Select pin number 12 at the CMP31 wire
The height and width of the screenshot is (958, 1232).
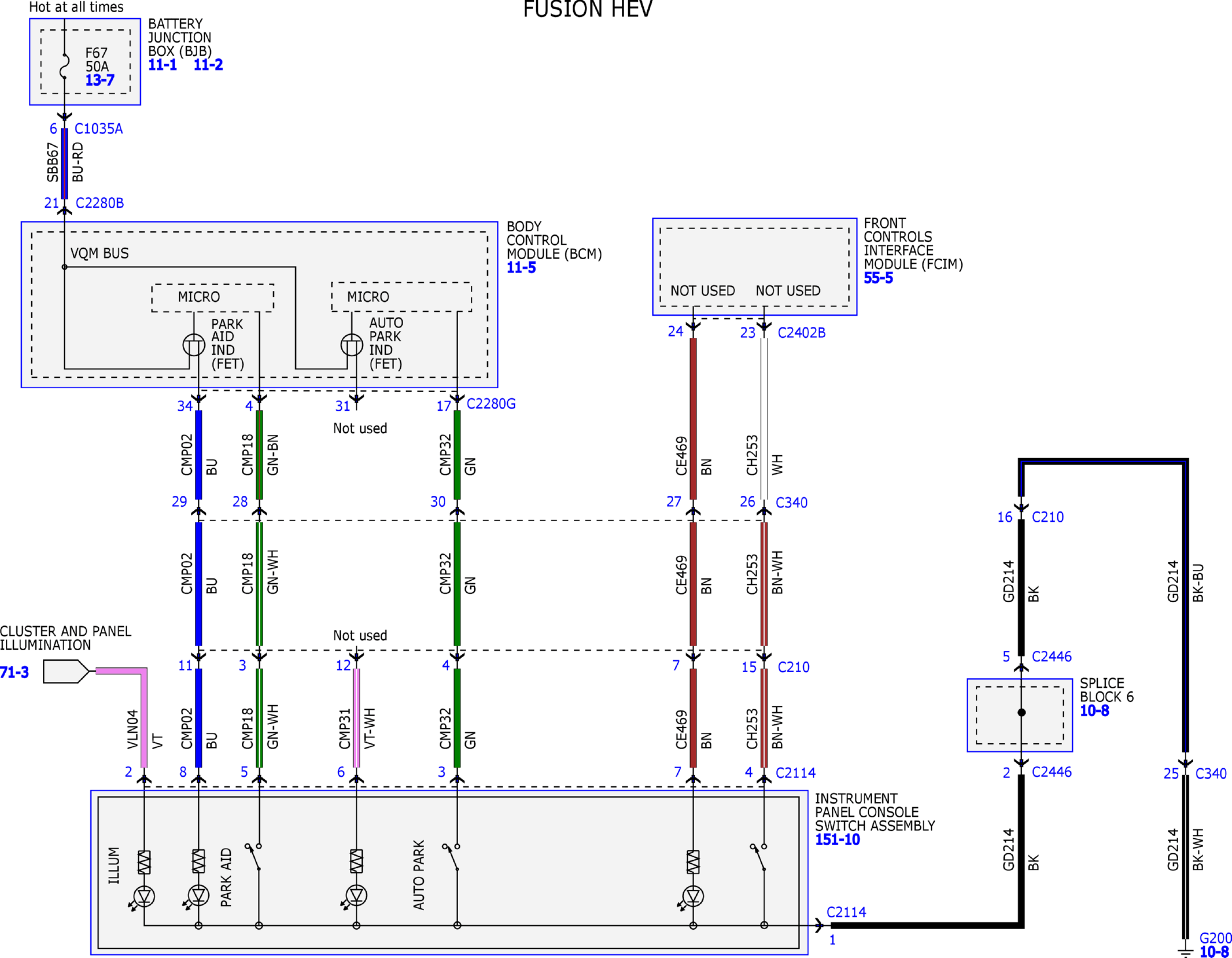(344, 666)
